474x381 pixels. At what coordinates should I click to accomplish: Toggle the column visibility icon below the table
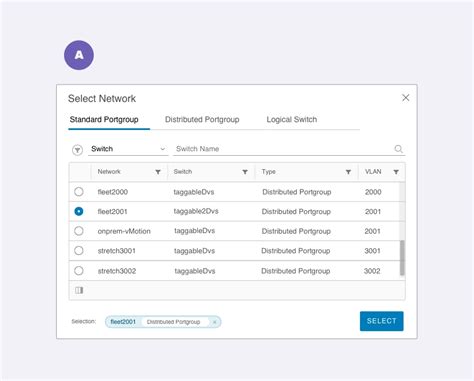pyautogui.click(x=79, y=290)
